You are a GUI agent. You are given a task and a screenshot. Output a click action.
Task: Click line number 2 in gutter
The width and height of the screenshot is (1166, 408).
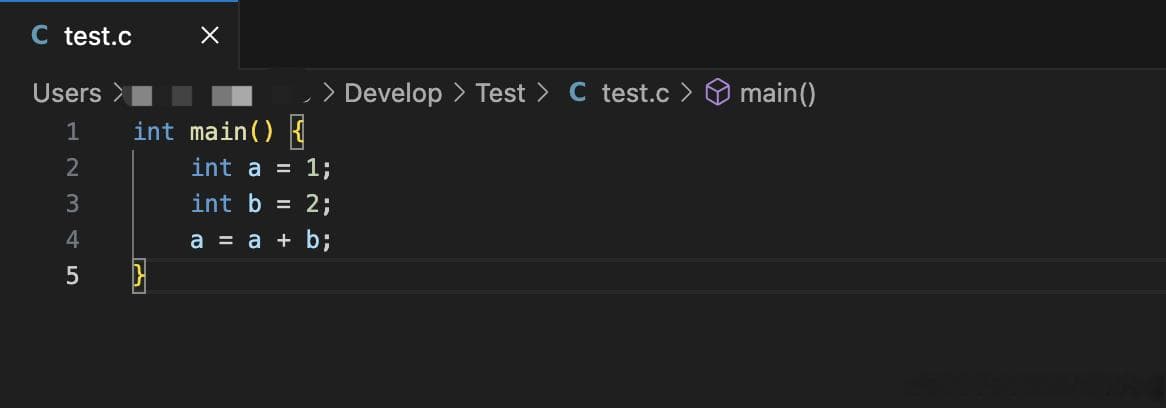(x=72, y=168)
